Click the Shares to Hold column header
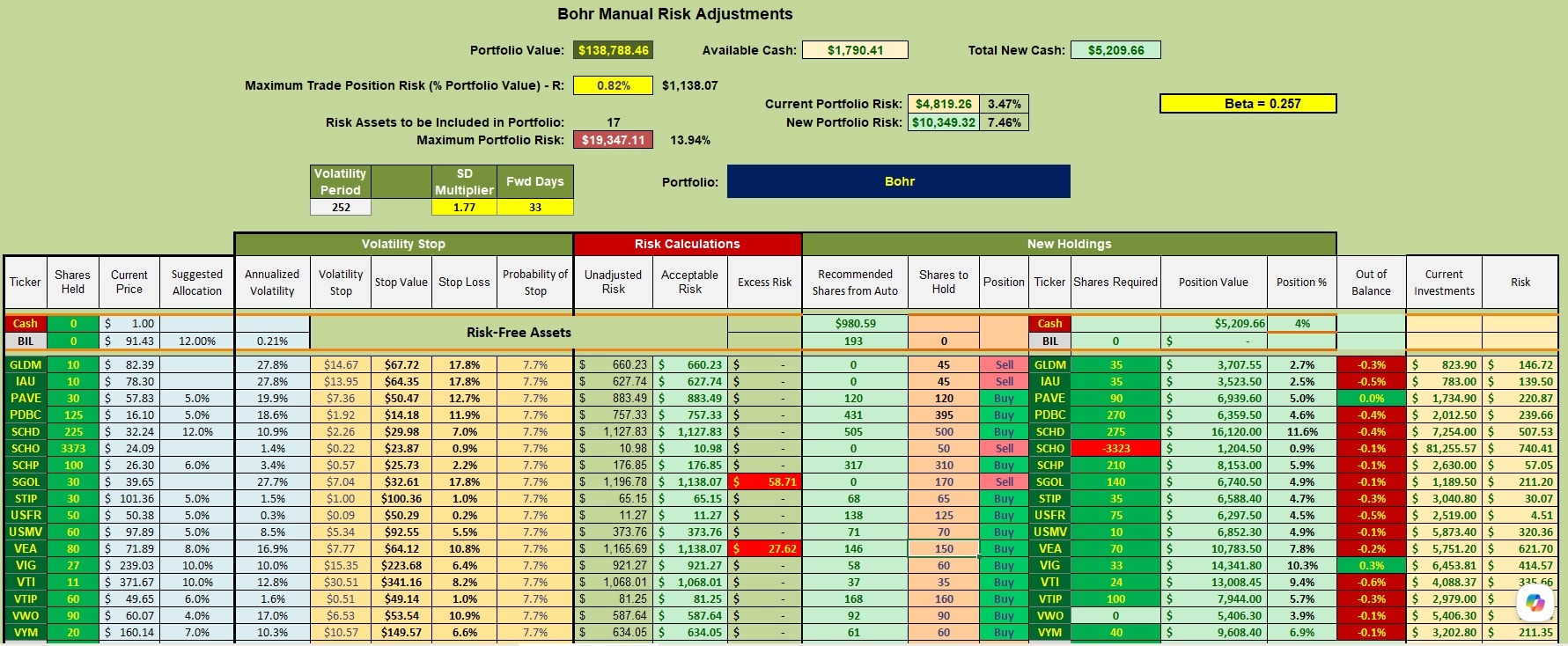The image size is (1568, 646). (x=944, y=283)
